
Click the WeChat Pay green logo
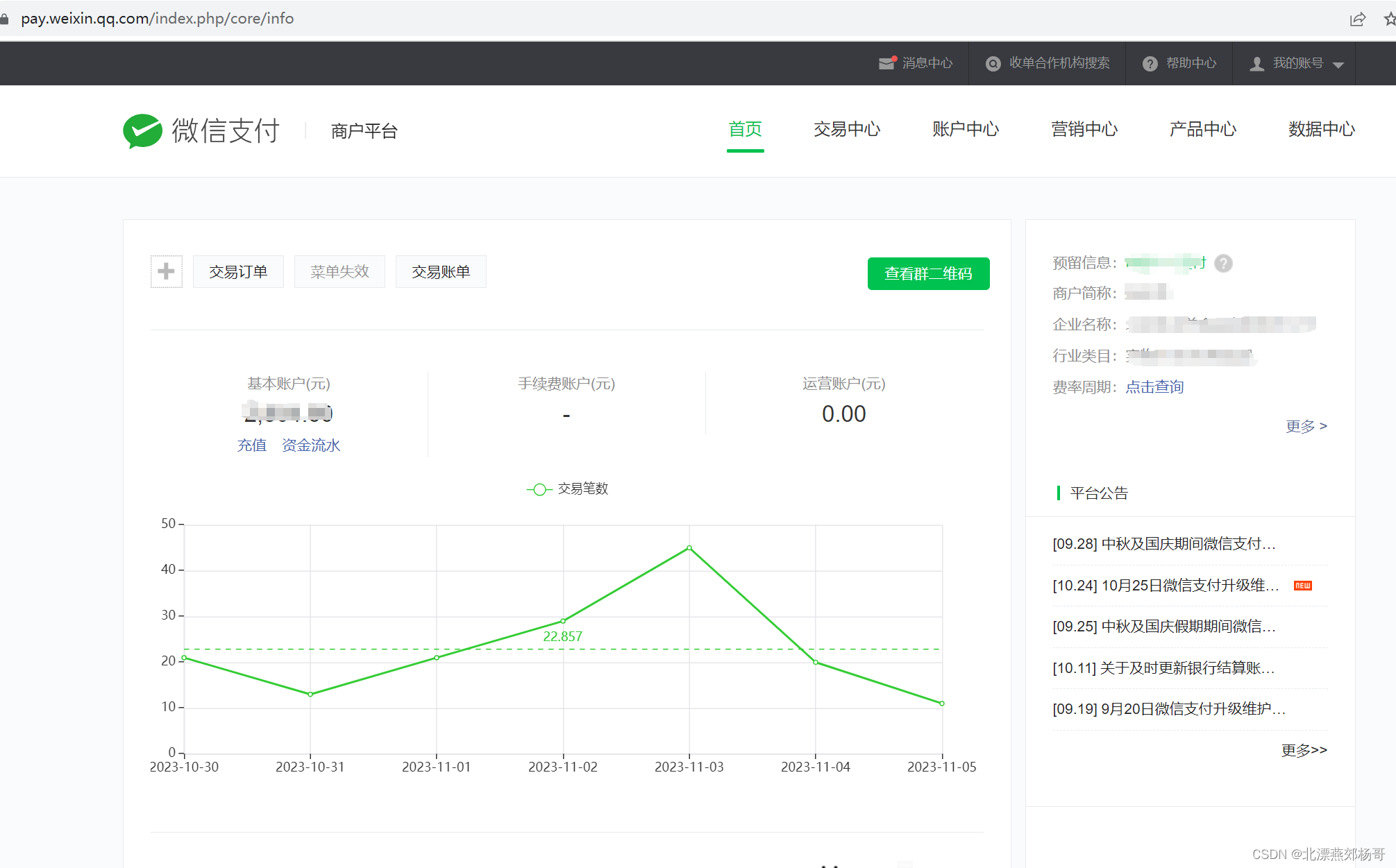tap(142, 130)
